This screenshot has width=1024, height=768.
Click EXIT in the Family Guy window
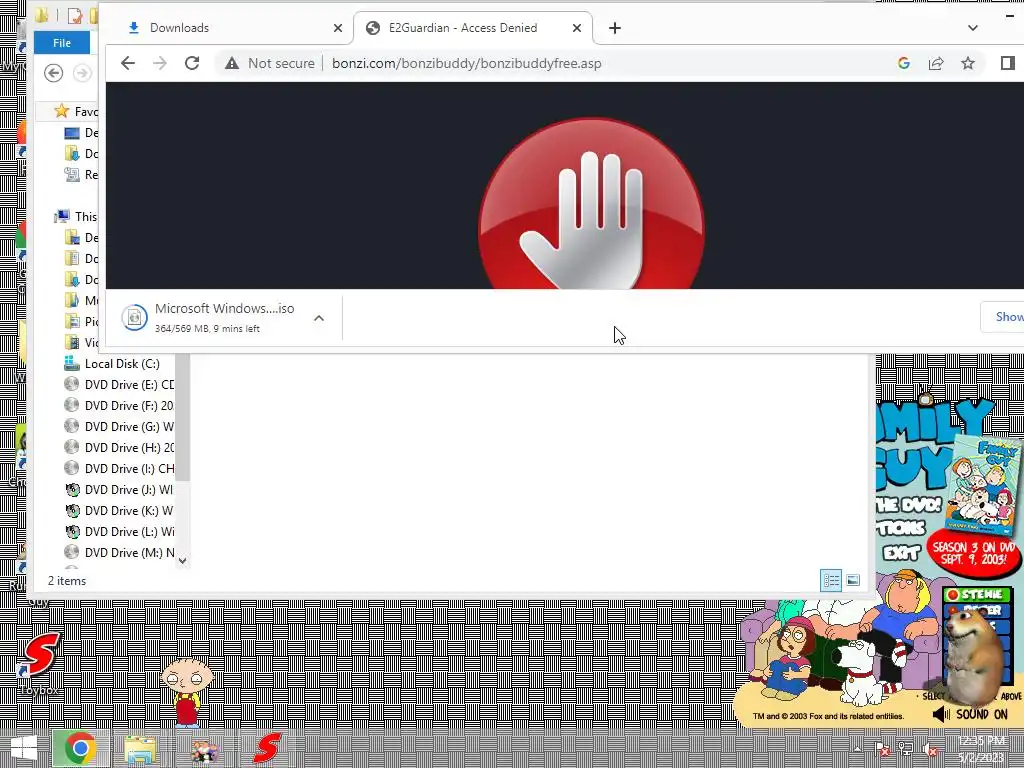[901, 552]
